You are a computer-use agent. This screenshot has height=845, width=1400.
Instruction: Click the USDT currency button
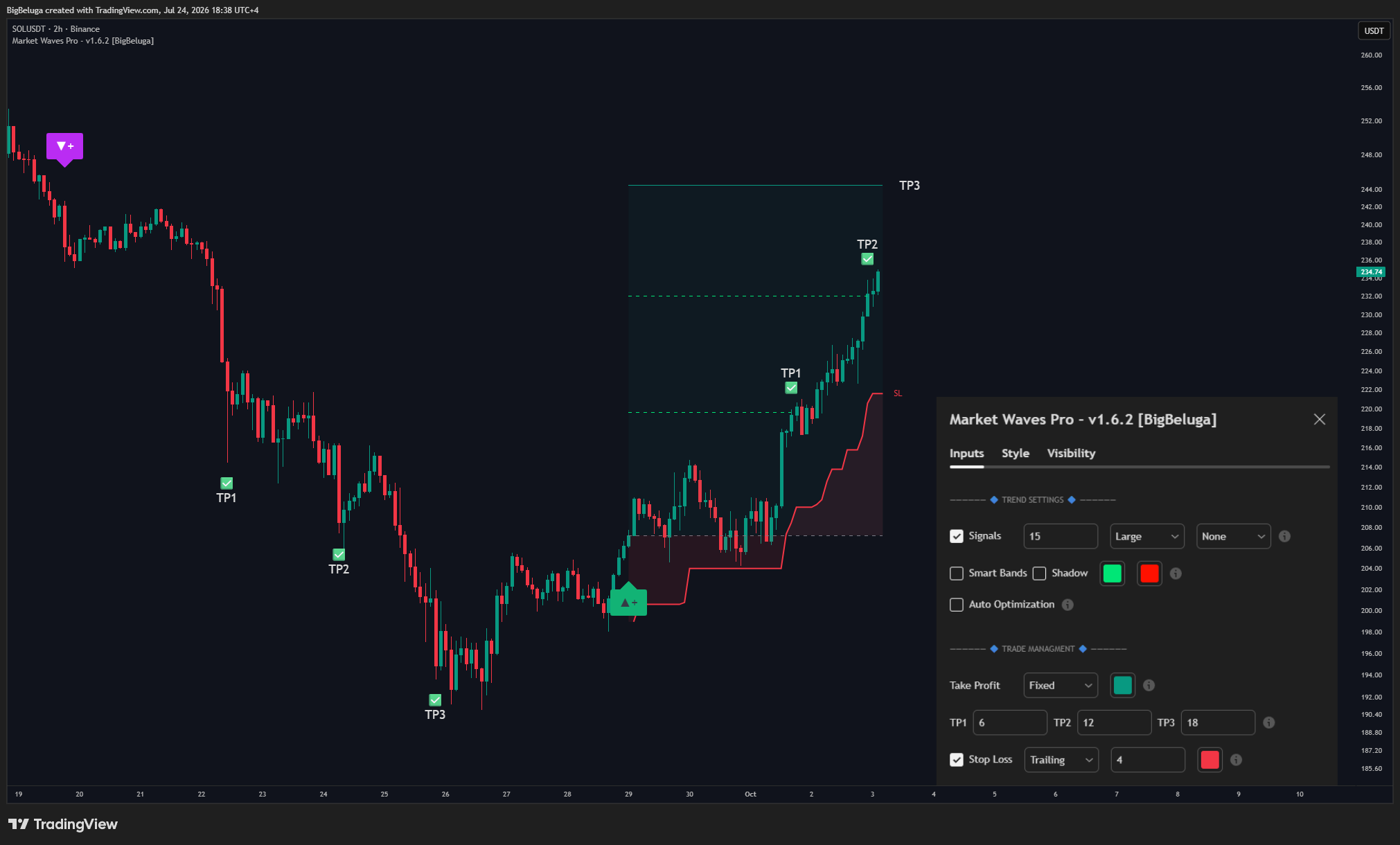[x=1374, y=30]
